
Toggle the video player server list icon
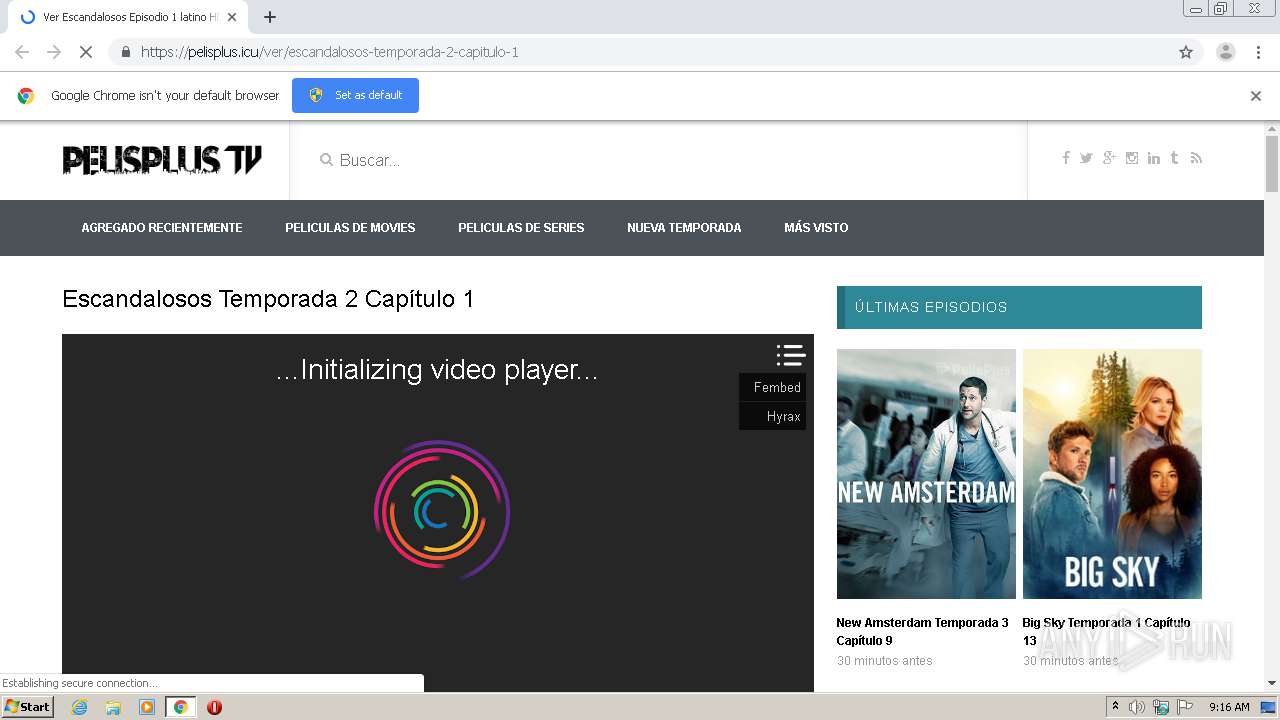point(790,355)
